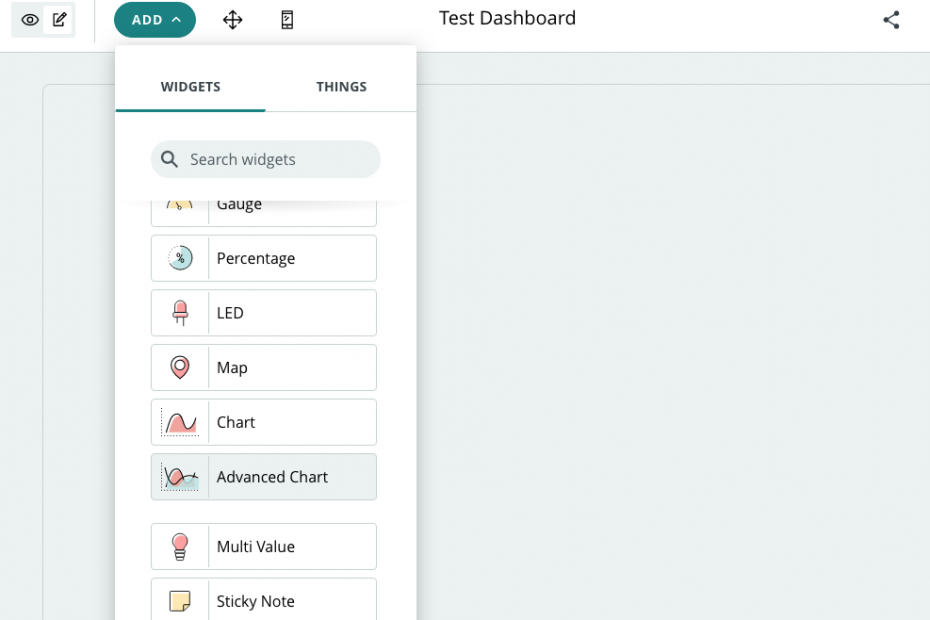Select the edit mode pencil icon
930x620 pixels.
(x=60, y=20)
